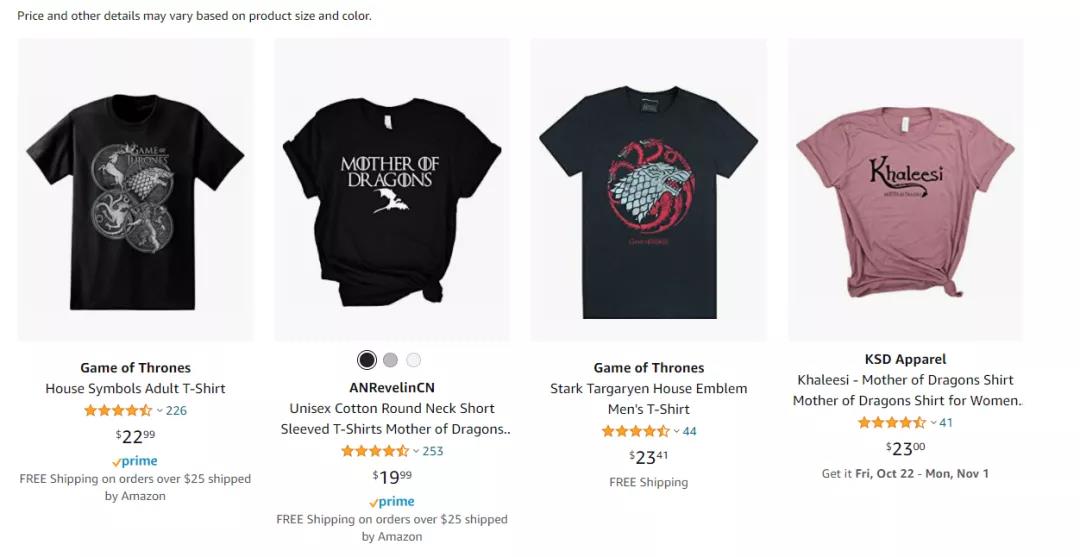Click the stars for Stark Targaryen Emblem shirt
Viewport: 1080px width, 557px height.
[x=635, y=431]
